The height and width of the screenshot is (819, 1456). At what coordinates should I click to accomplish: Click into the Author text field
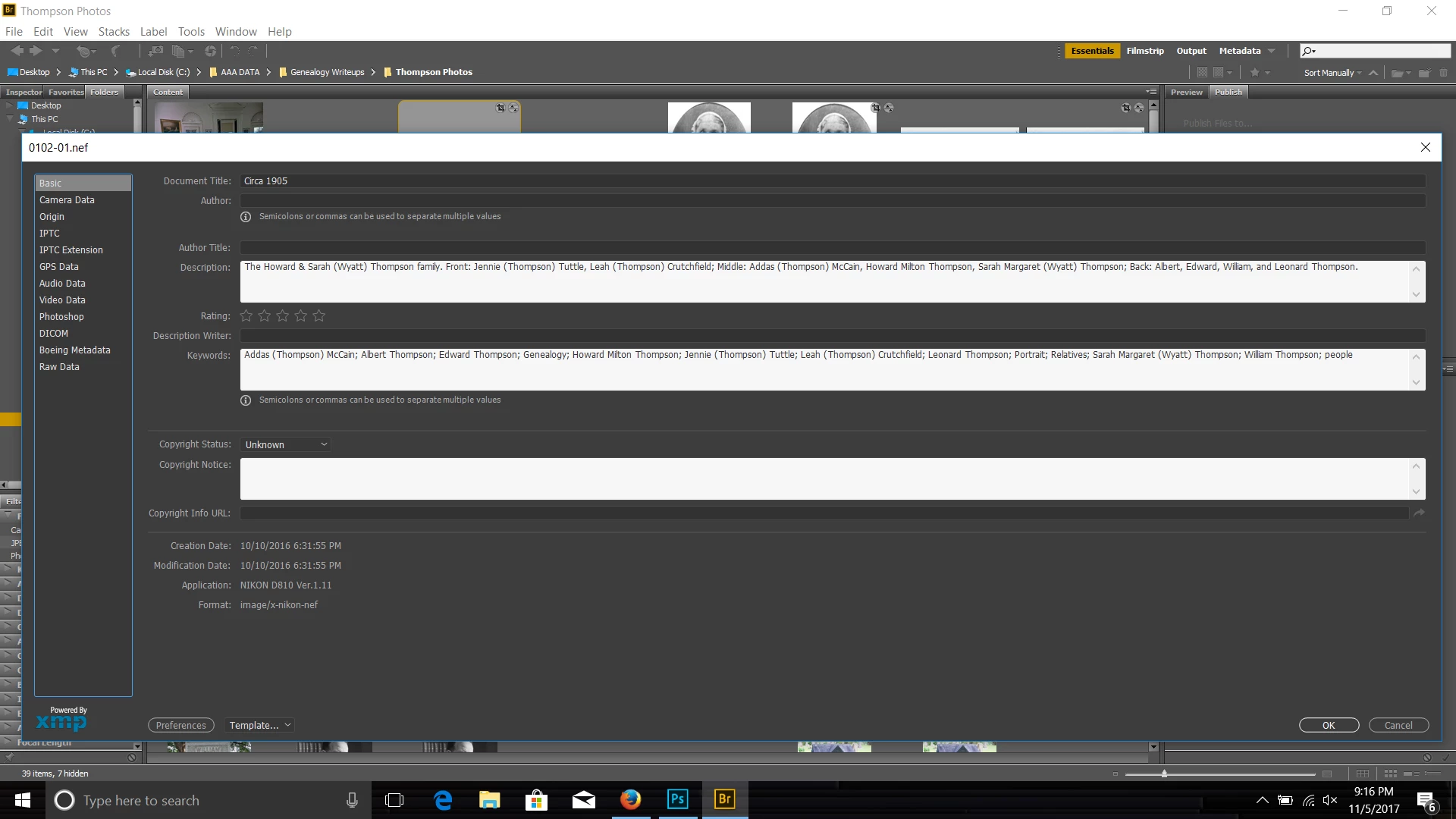pyautogui.click(x=832, y=201)
